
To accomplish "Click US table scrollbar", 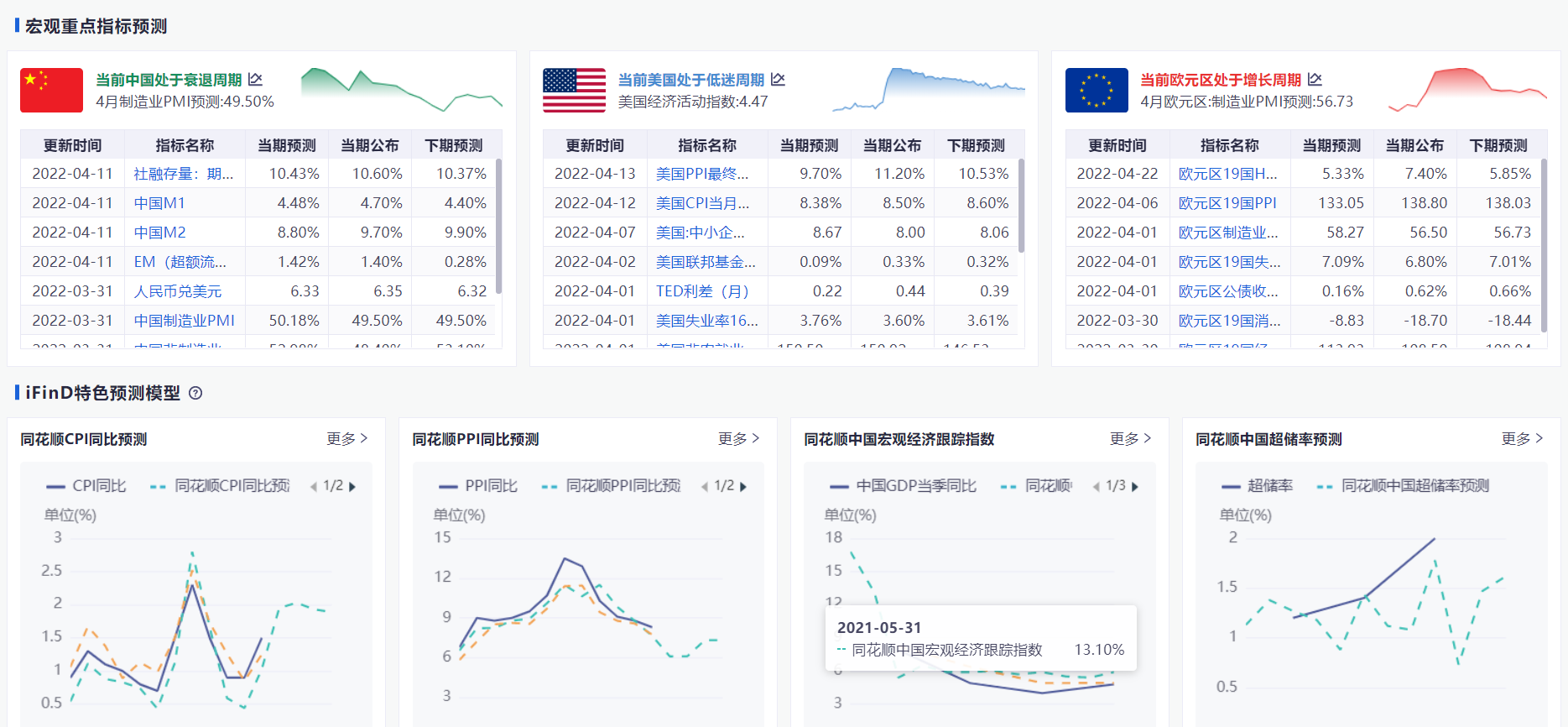I will (1021, 206).
